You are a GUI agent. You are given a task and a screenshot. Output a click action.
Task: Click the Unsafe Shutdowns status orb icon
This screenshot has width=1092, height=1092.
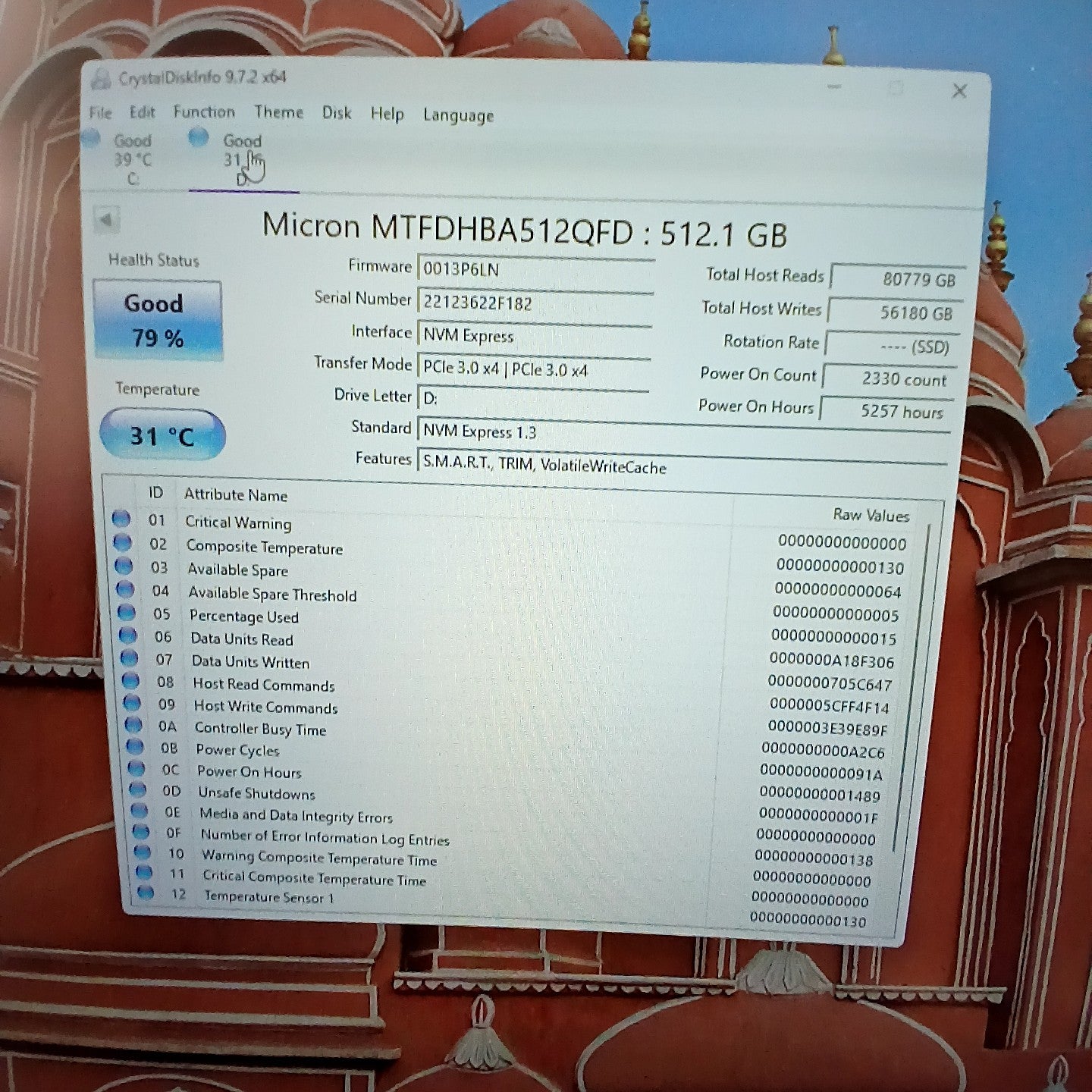138,789
